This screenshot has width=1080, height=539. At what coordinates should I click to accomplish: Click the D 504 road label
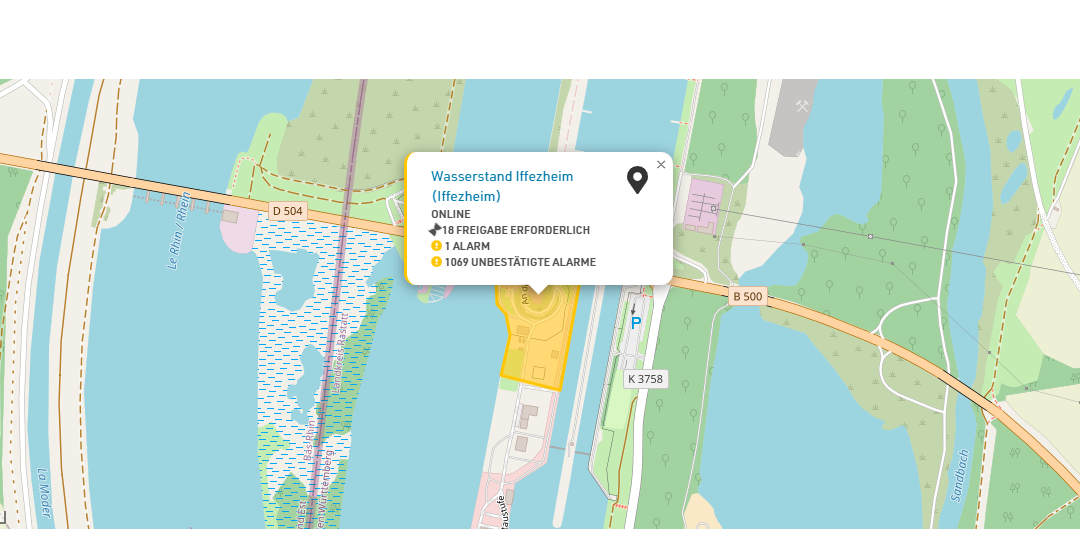click(286, 211)
